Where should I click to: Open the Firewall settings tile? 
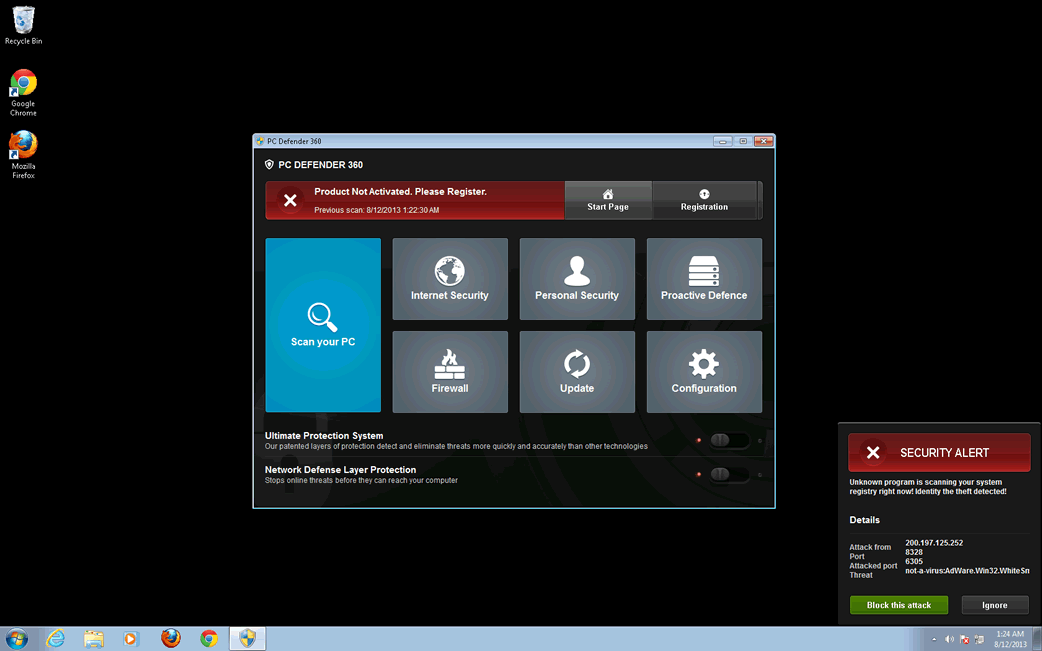pos(450,372)
